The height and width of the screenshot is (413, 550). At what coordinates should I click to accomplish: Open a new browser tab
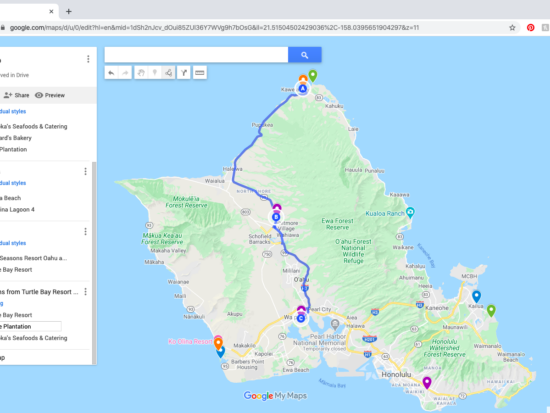tap(69, 12)
